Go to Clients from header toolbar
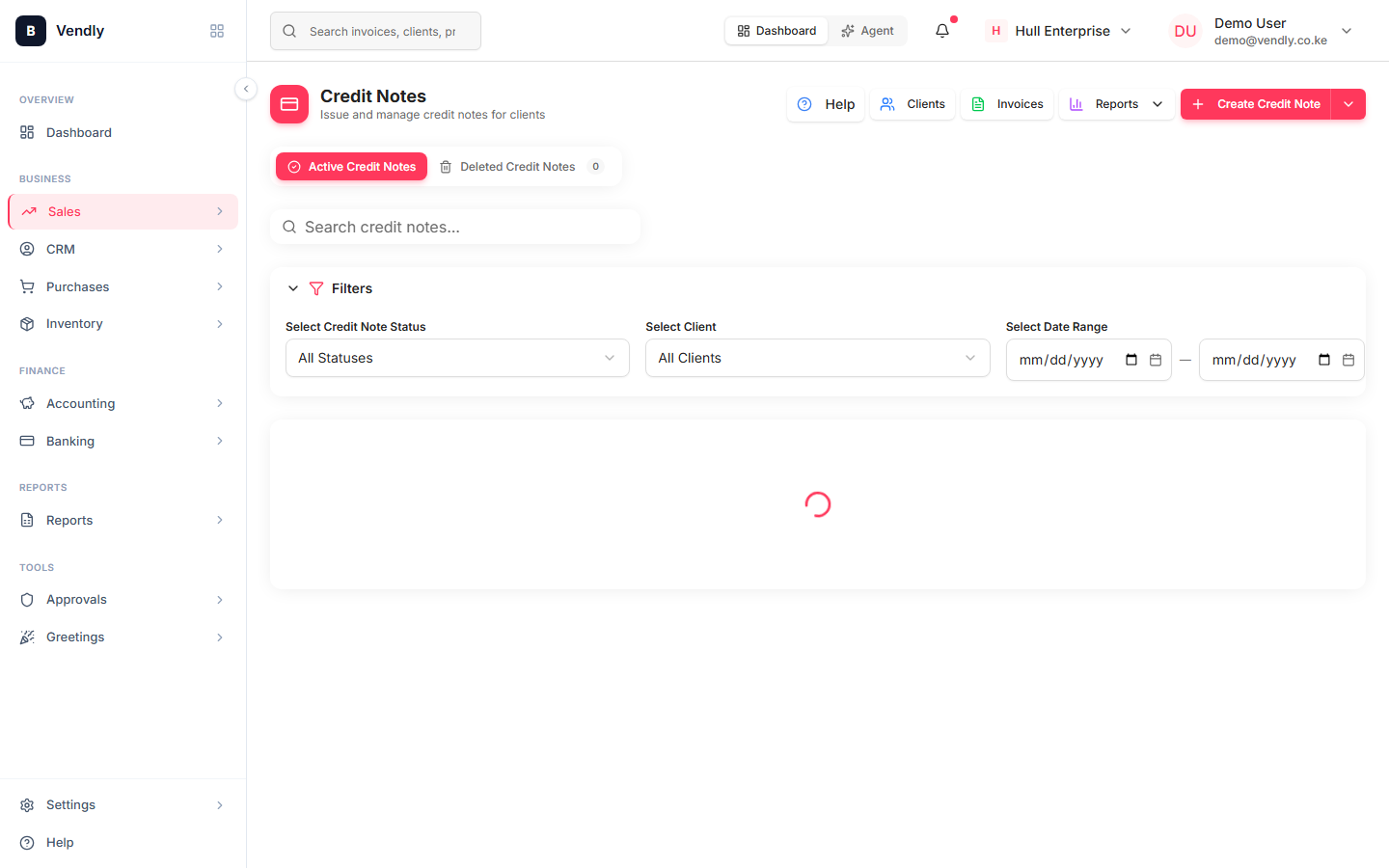This screenshot has width=1389, height=868. (x=912, y=104)
